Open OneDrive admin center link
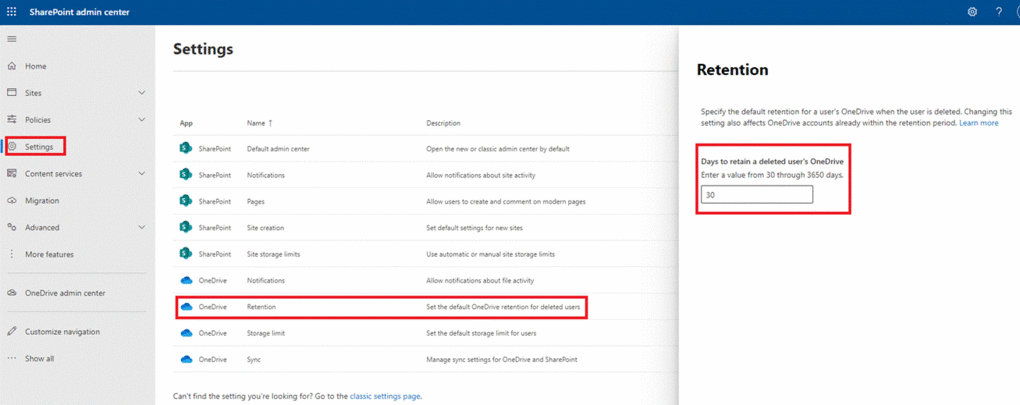Viewport: 1020px width, 405px height. 65,293
